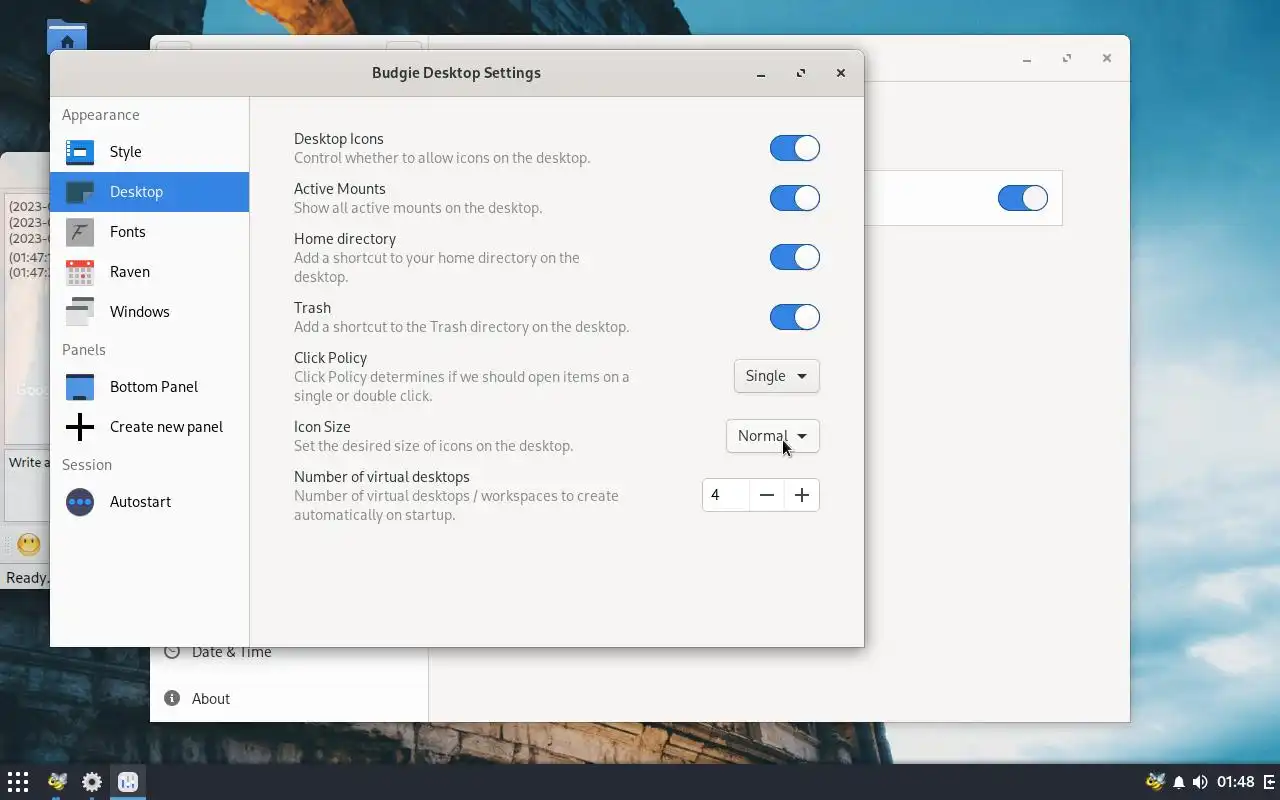Open About in background settings window
1280x800 pixels.
[289, 699]
